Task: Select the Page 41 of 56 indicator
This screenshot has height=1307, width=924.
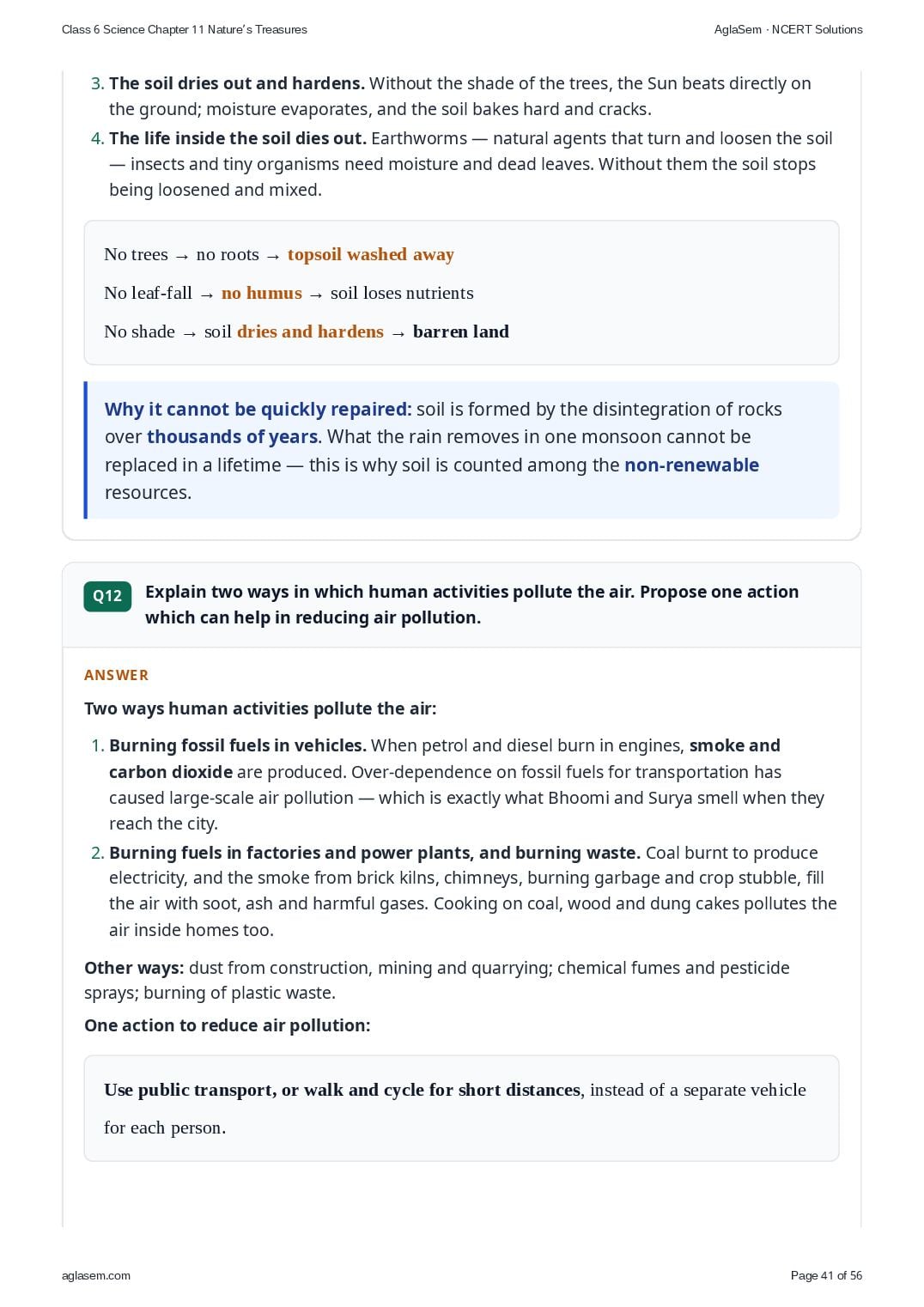Action: [826, 1275]
